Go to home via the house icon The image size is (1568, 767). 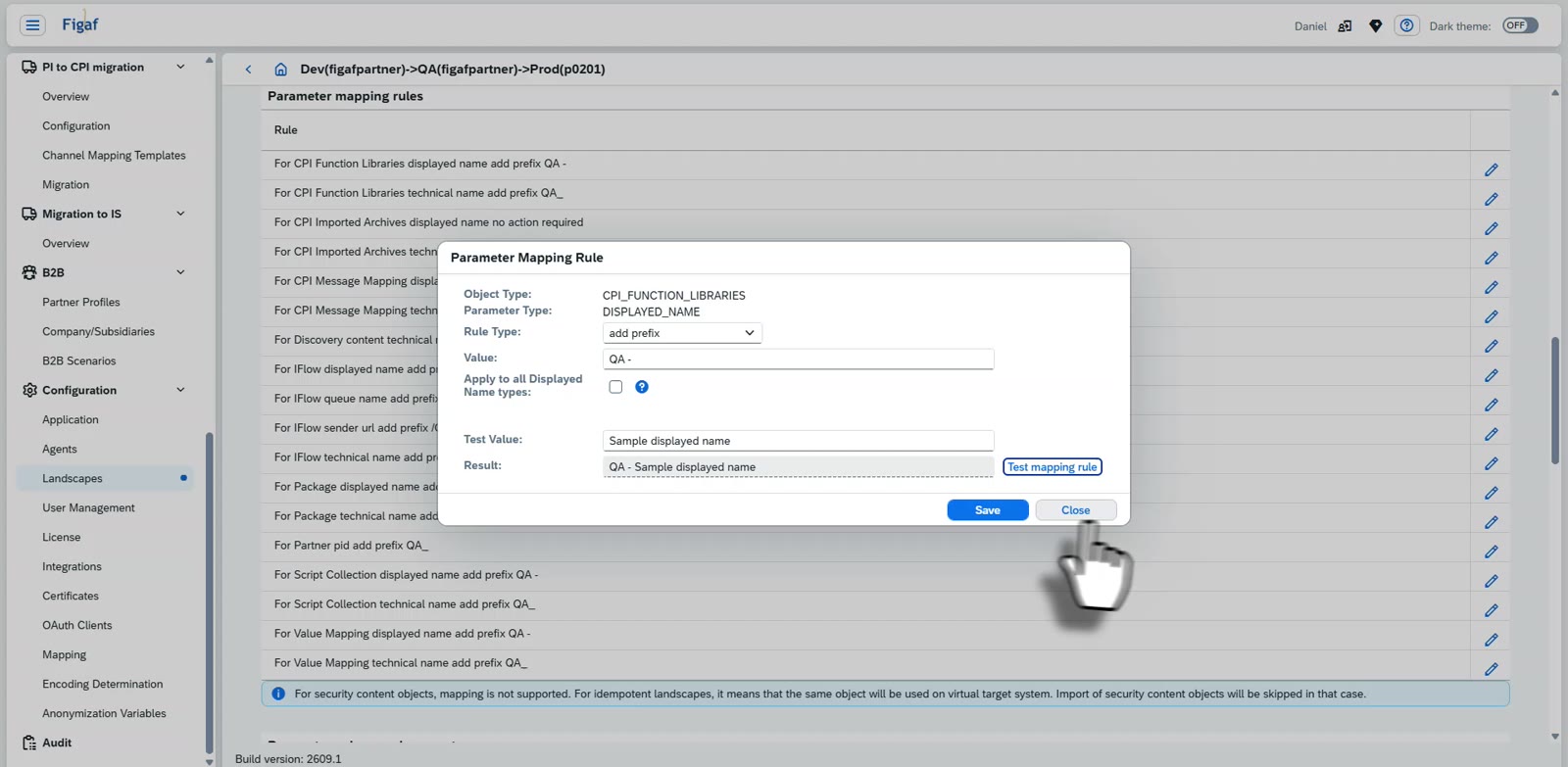point(280,70)
